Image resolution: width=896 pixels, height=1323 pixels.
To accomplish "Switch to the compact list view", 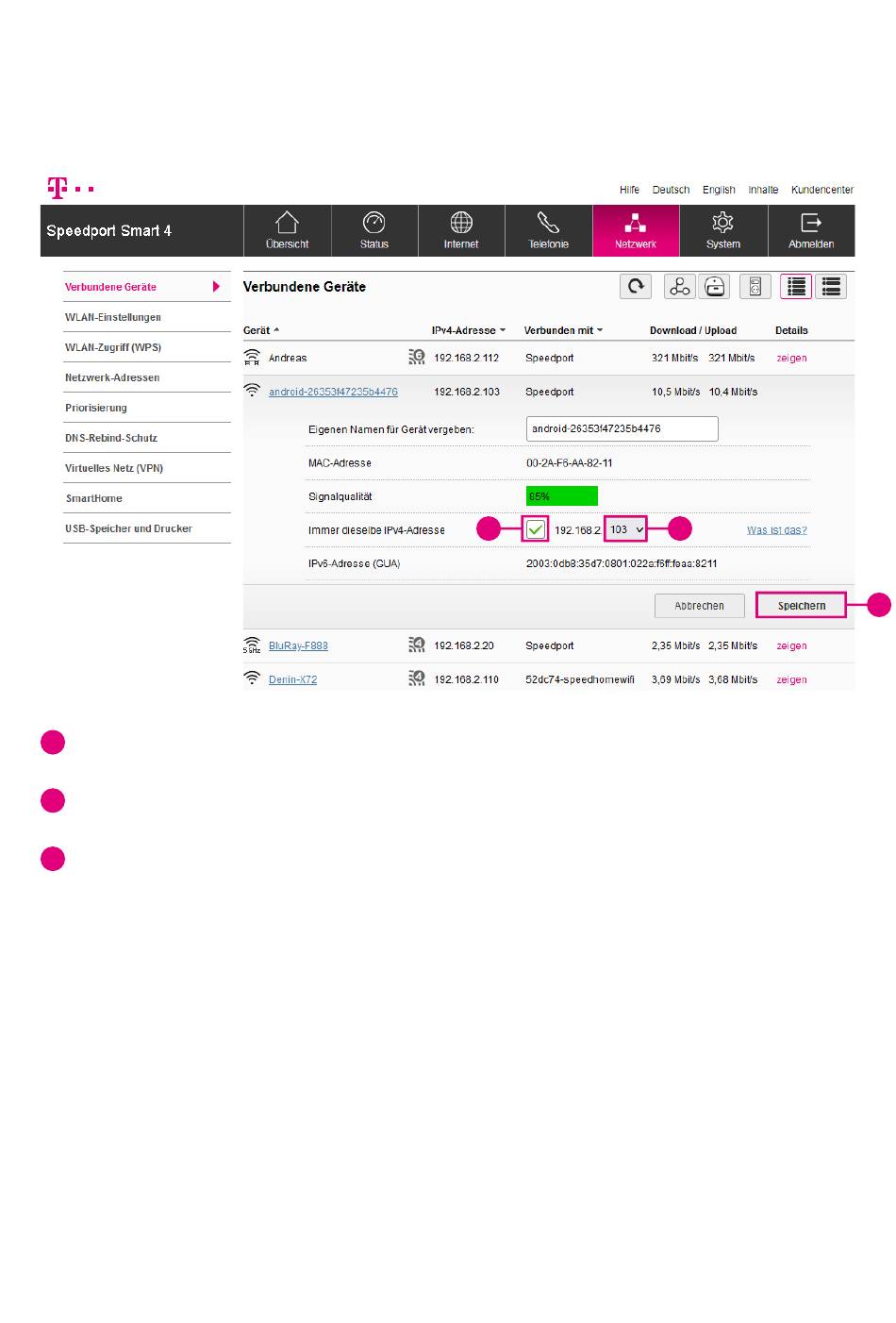I will [831, 287].
